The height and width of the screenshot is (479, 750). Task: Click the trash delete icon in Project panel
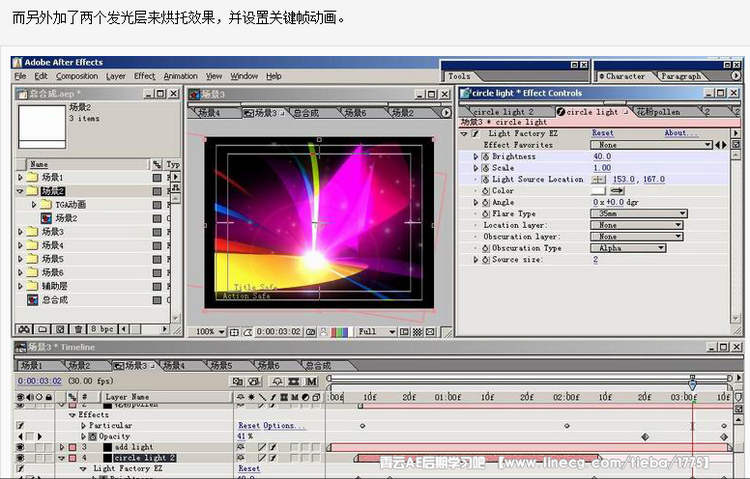79,329
